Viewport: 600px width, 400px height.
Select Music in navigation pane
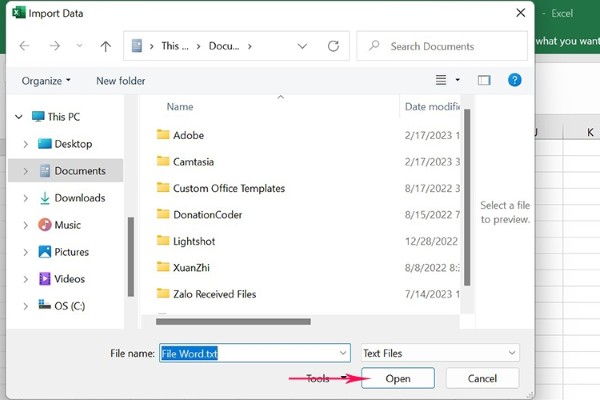(x=60, y=225)
